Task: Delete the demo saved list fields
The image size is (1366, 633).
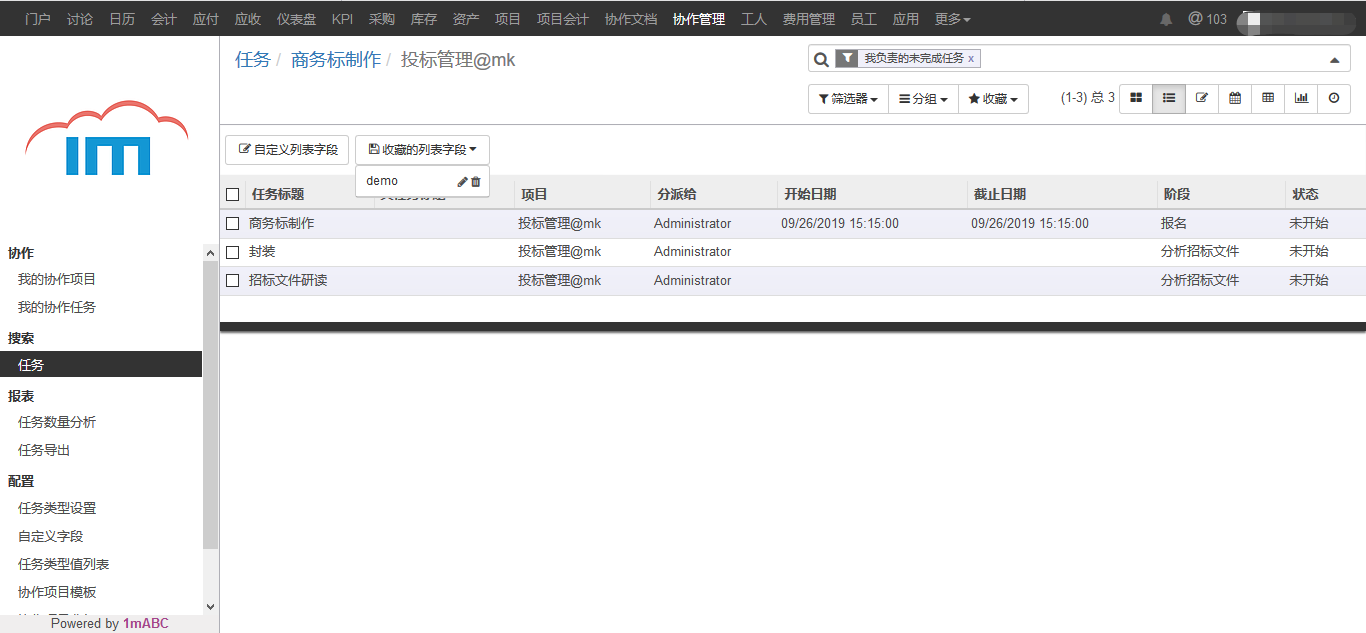Action: point(476,181)
